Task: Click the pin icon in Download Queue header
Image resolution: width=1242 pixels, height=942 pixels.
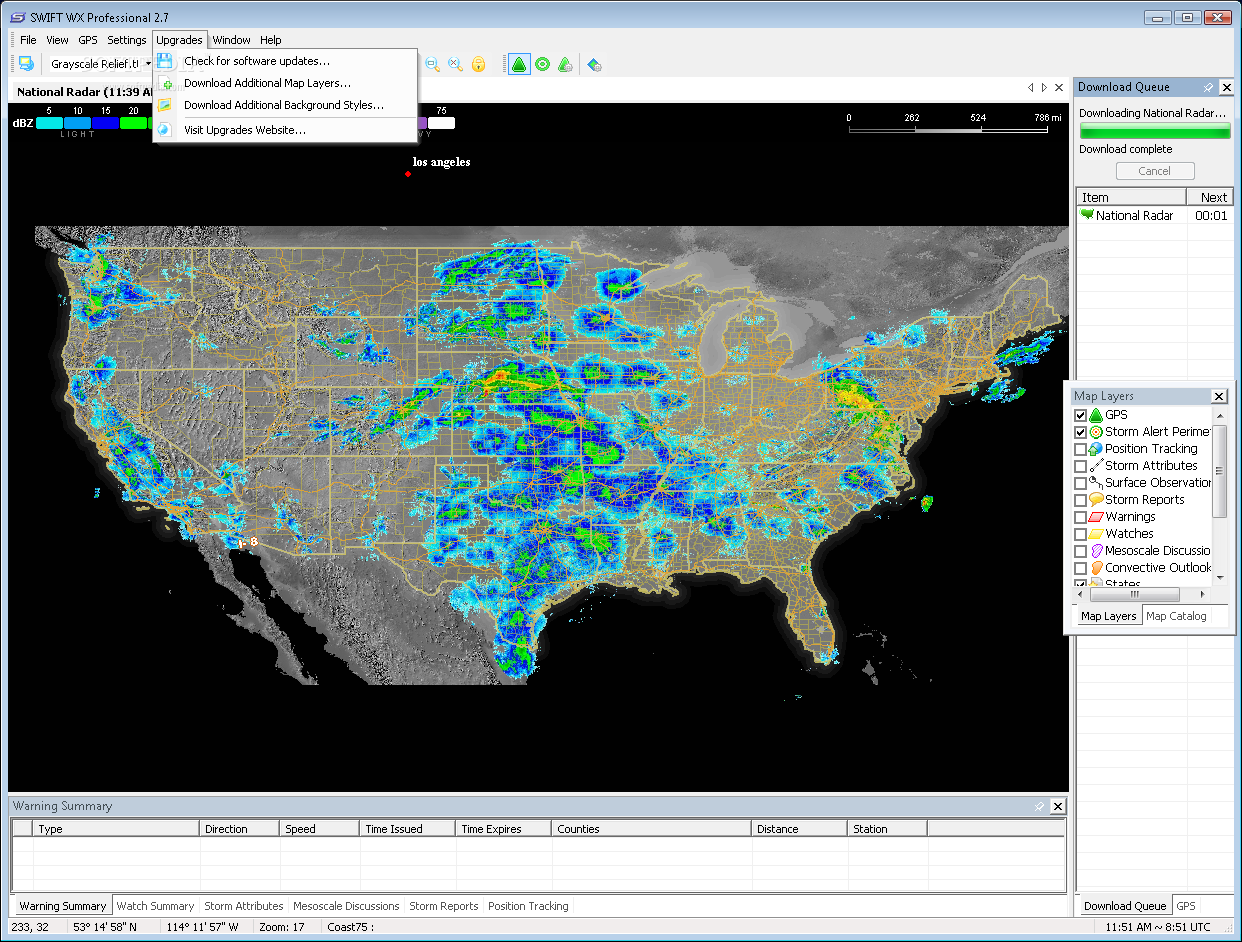Action: pos(1208,87)
